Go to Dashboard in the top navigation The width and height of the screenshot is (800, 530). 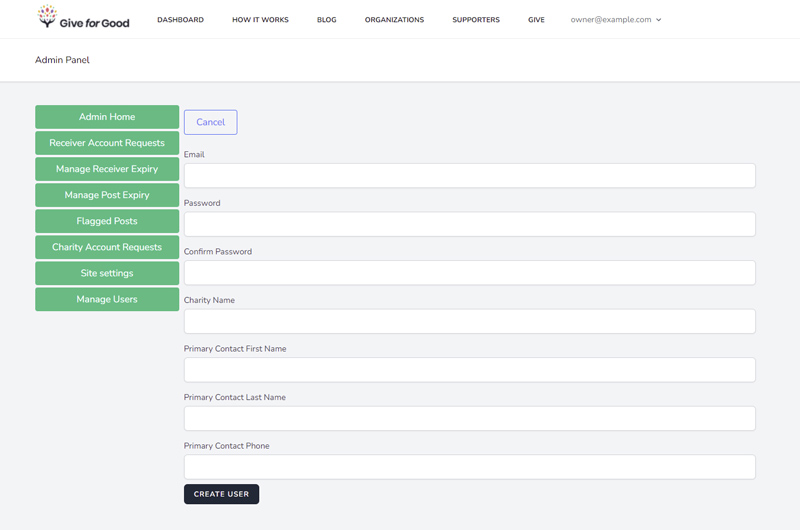click(x=180, y=19)
